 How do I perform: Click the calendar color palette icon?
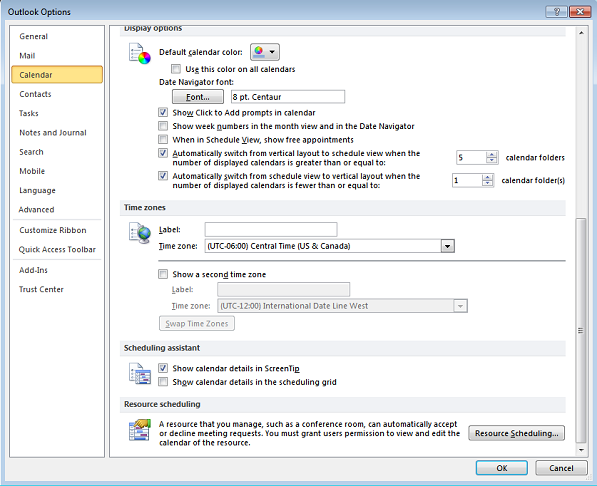pos(139,54)
